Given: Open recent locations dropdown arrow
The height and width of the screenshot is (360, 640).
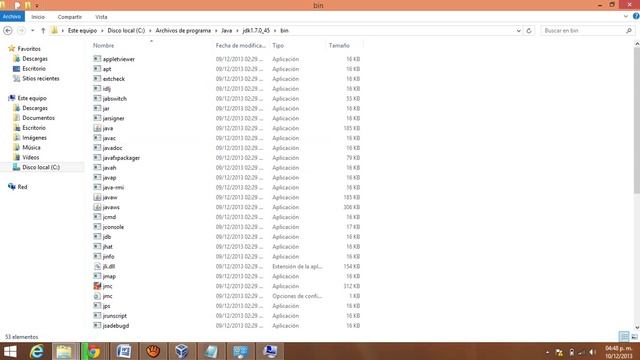Looking at the screenshot, I should click(33, 31).
